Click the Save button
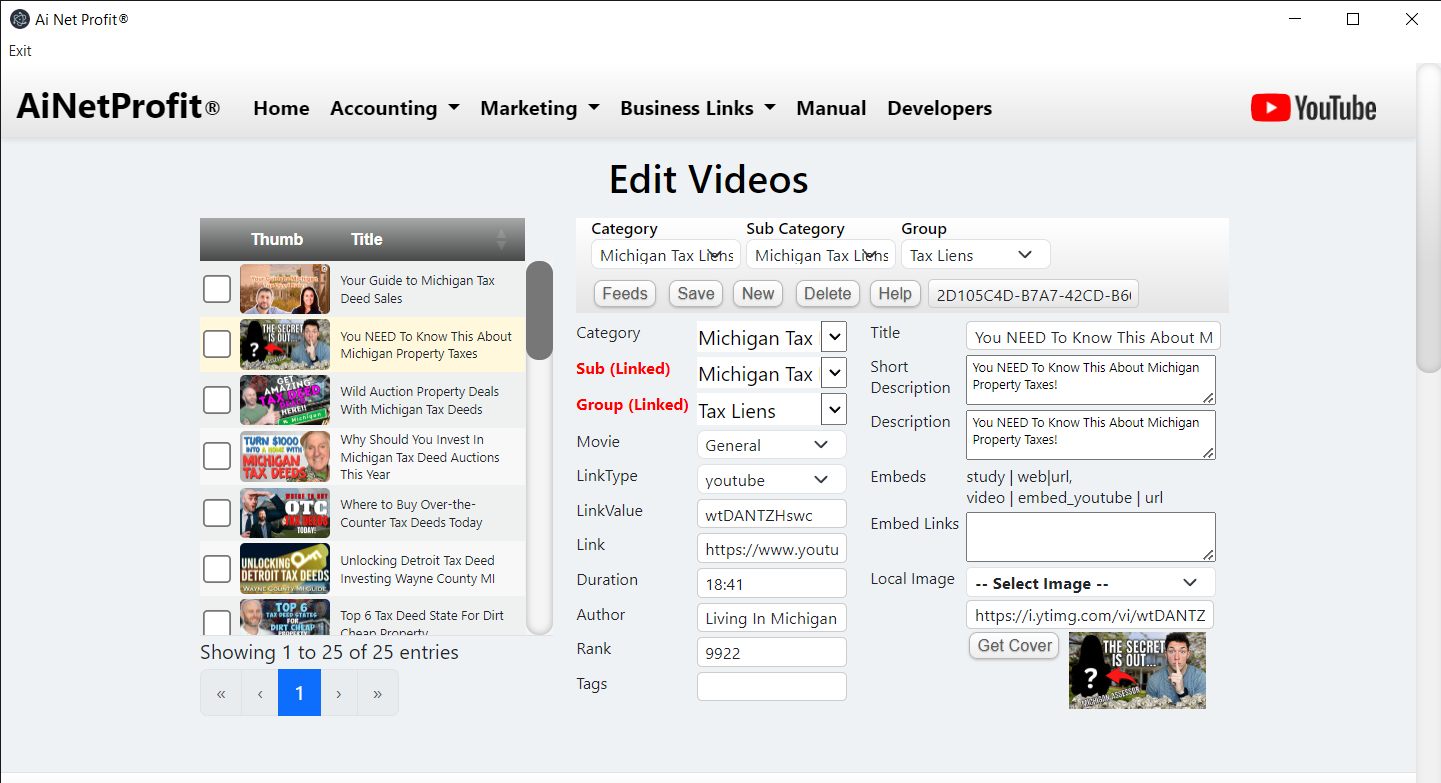This screenshot has height=783, width=1441. tap(695, 293)
